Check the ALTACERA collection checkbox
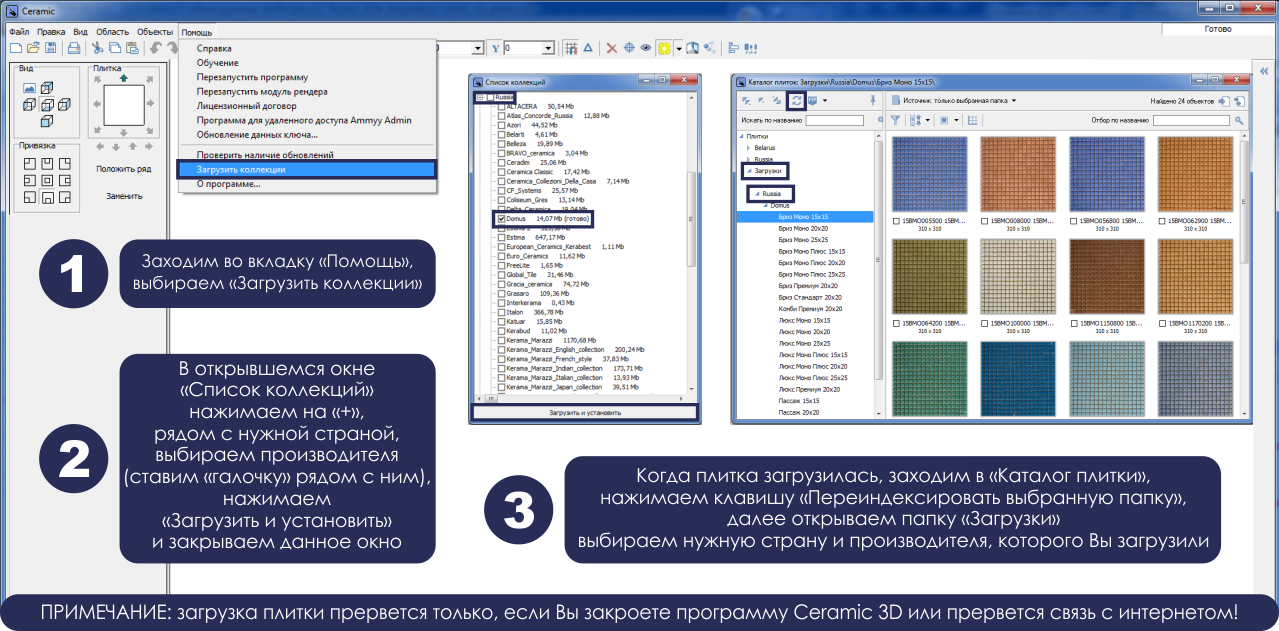This screenshot has width=1279, height=631. click(502, 106)
